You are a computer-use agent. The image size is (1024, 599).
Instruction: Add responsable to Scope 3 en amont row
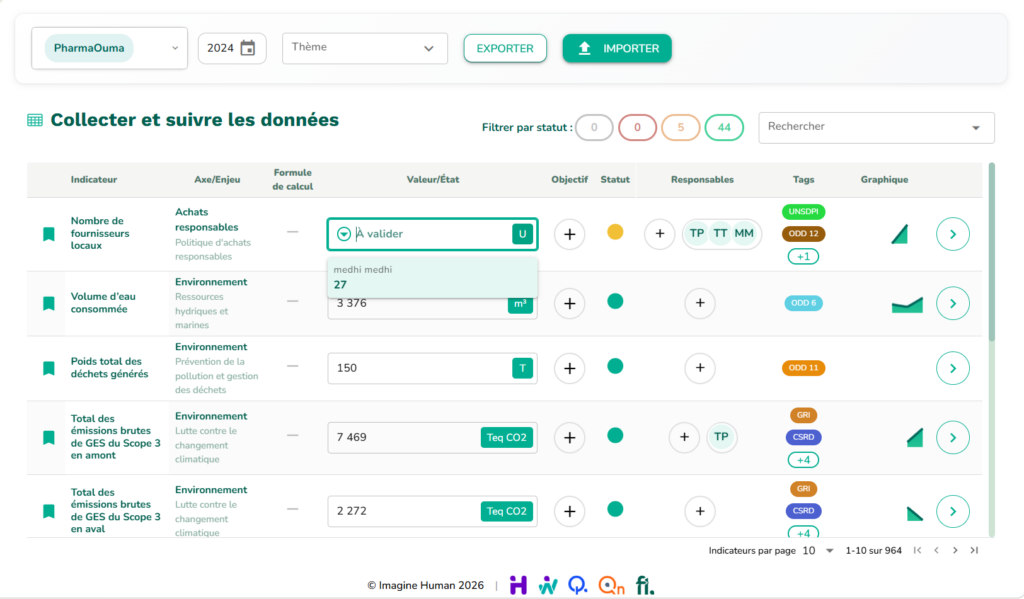point(684,436)
